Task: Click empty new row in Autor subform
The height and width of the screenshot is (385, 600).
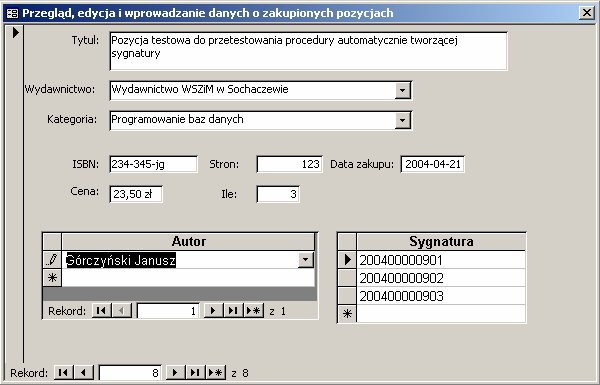Action: pyautogui.click(x=188, y=277)
